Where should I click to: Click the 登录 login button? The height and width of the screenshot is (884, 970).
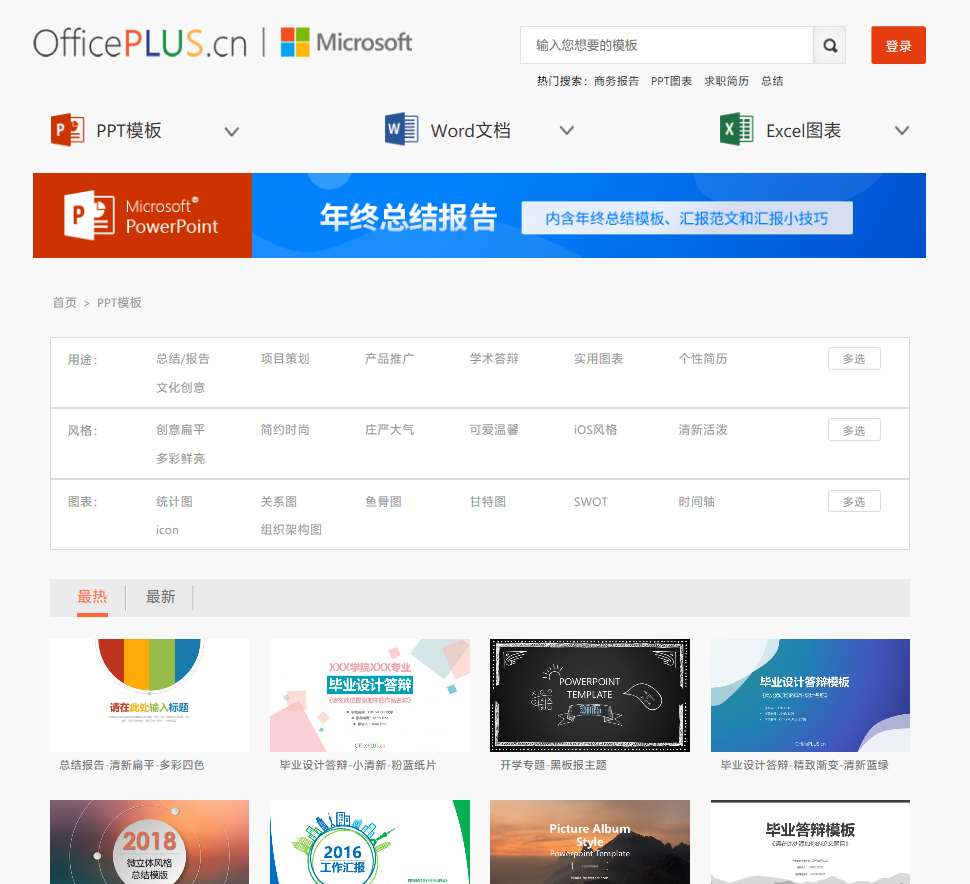[x=898, y=45]
